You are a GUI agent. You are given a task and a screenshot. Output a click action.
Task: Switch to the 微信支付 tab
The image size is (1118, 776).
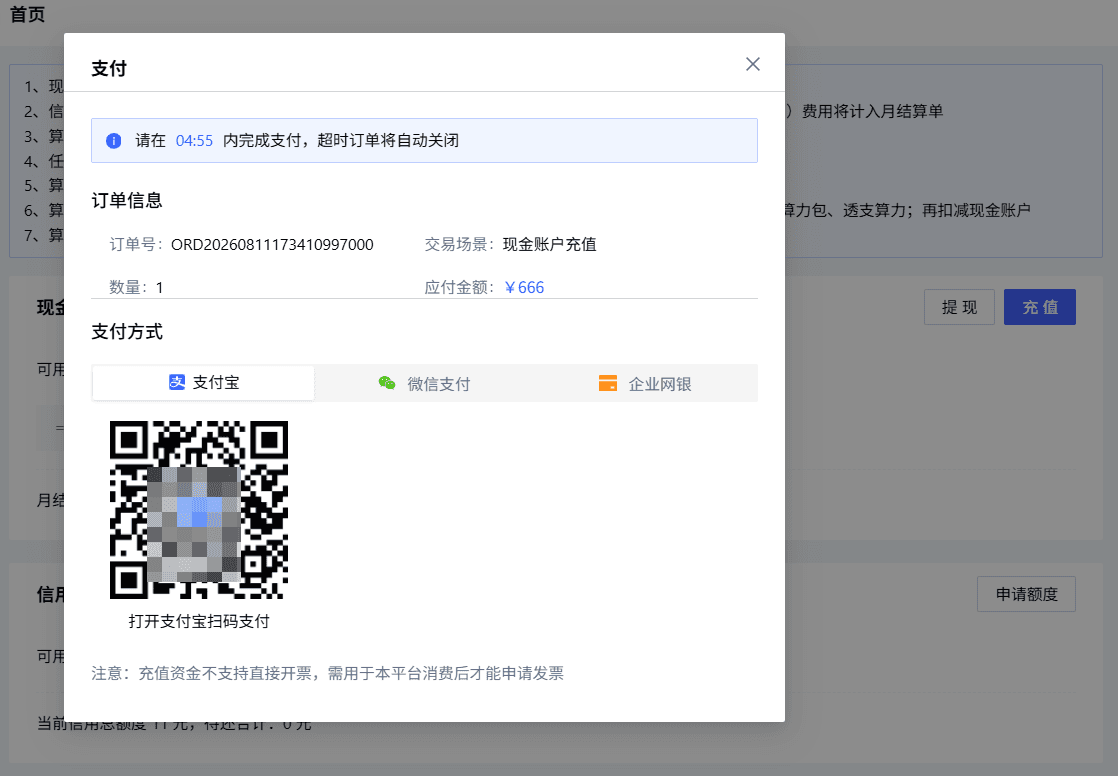(424, 384)
